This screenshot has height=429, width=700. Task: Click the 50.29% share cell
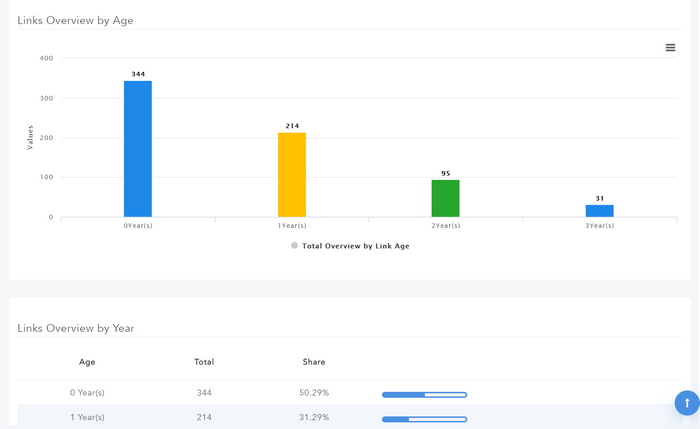(x=314, y=393)
